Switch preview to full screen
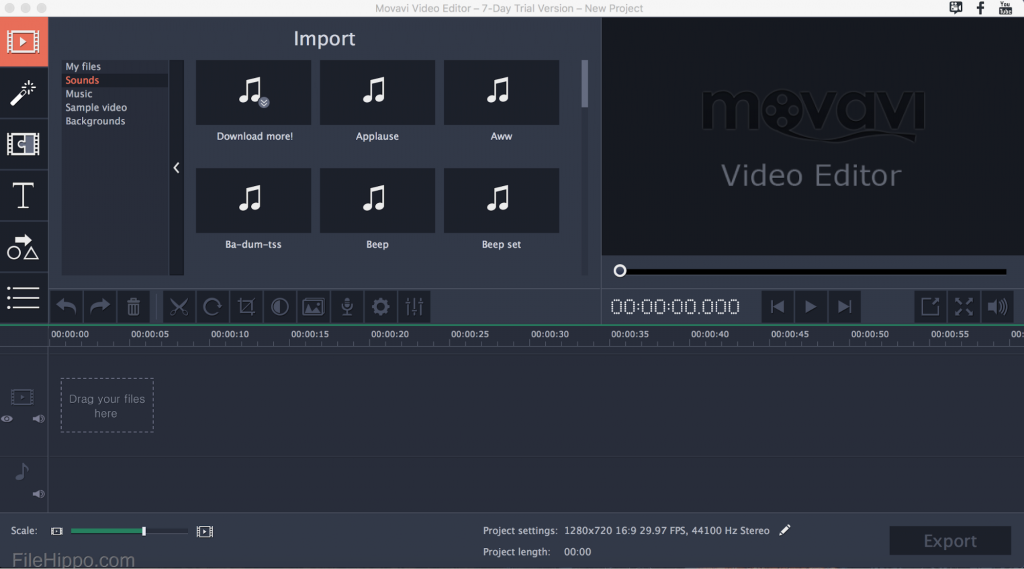 [x=964, y=306]
